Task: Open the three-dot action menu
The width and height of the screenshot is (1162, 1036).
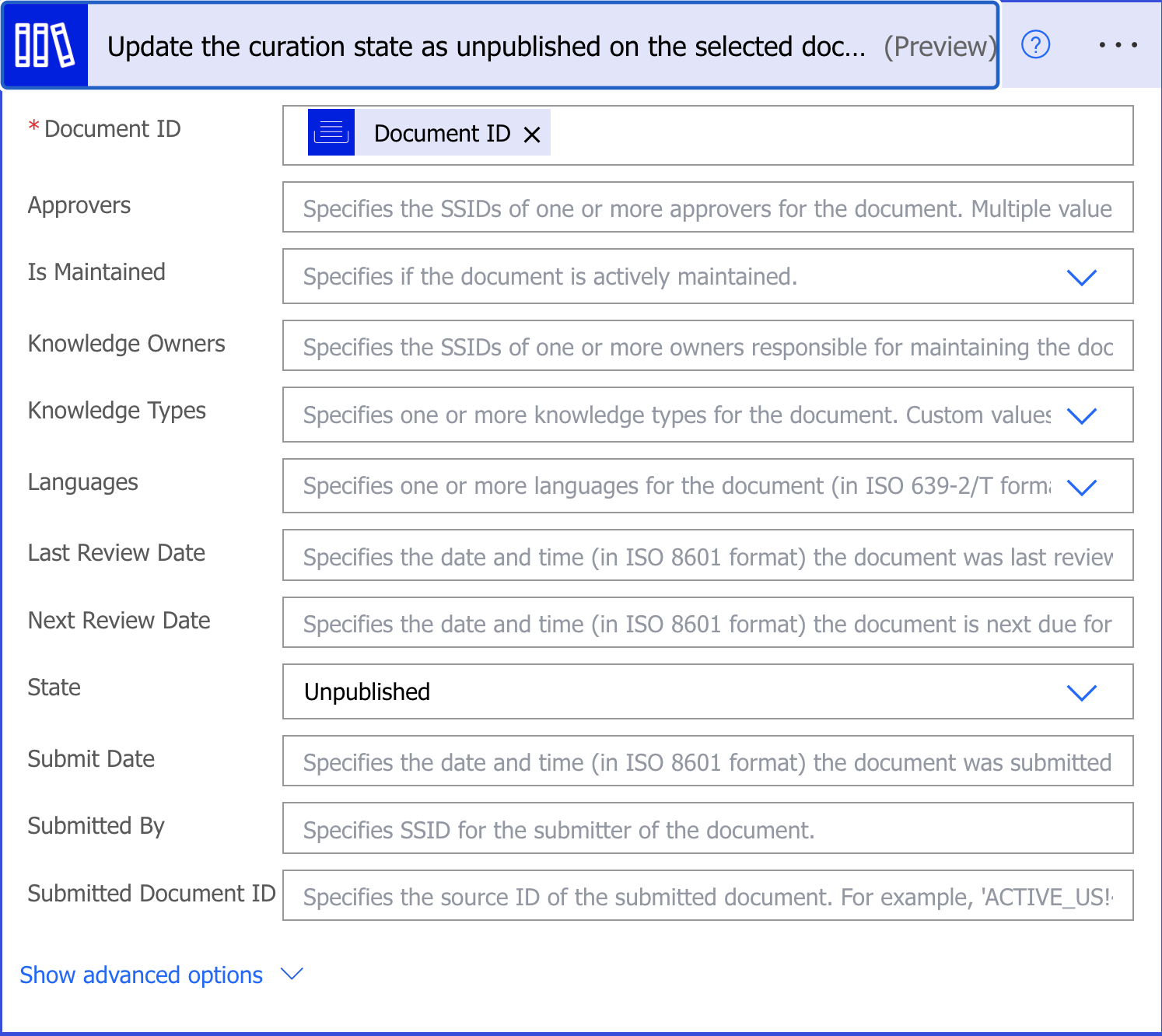Action: (x=1118, y=45)
